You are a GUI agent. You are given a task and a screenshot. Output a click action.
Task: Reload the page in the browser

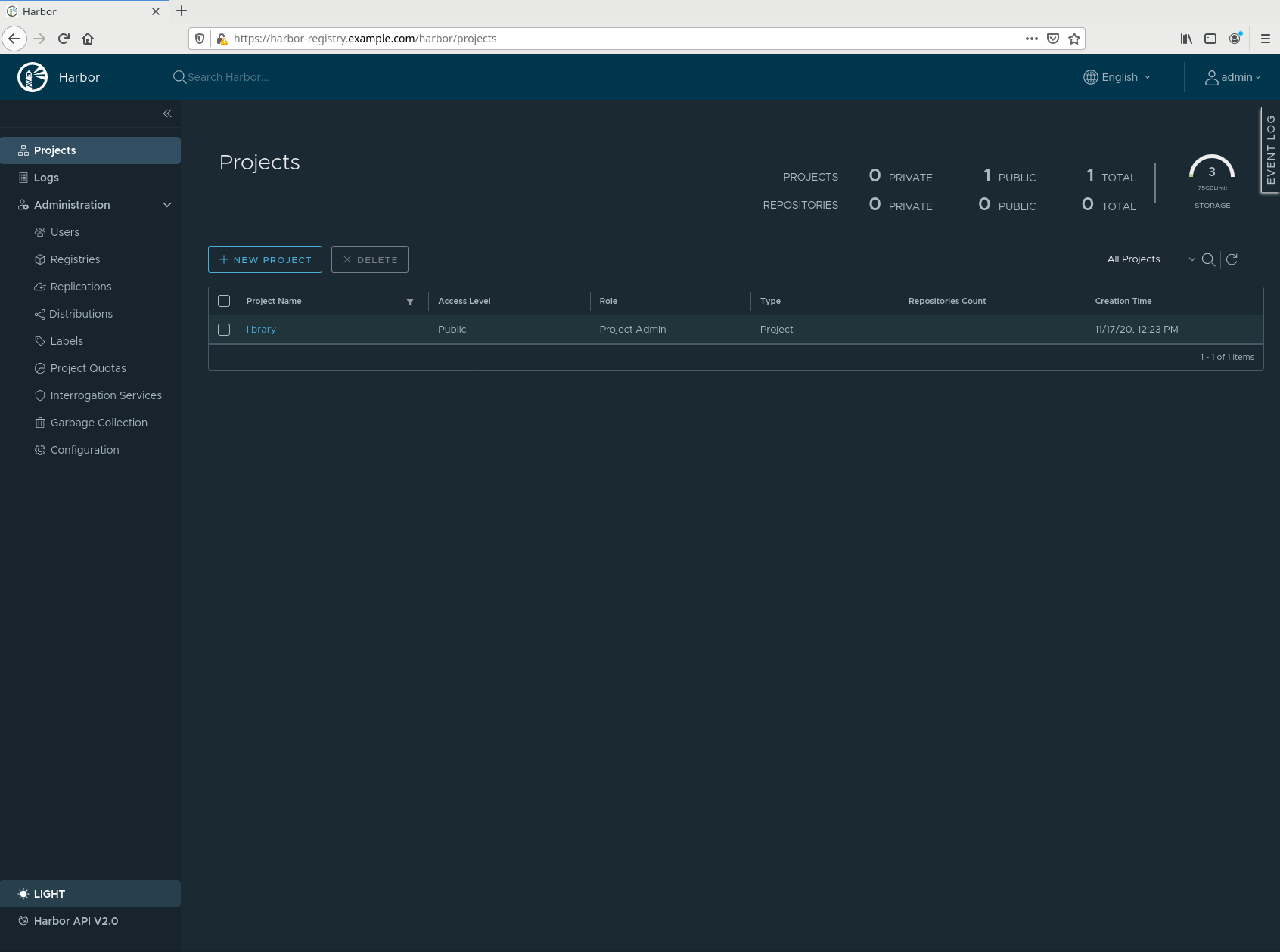click(64, 39)
